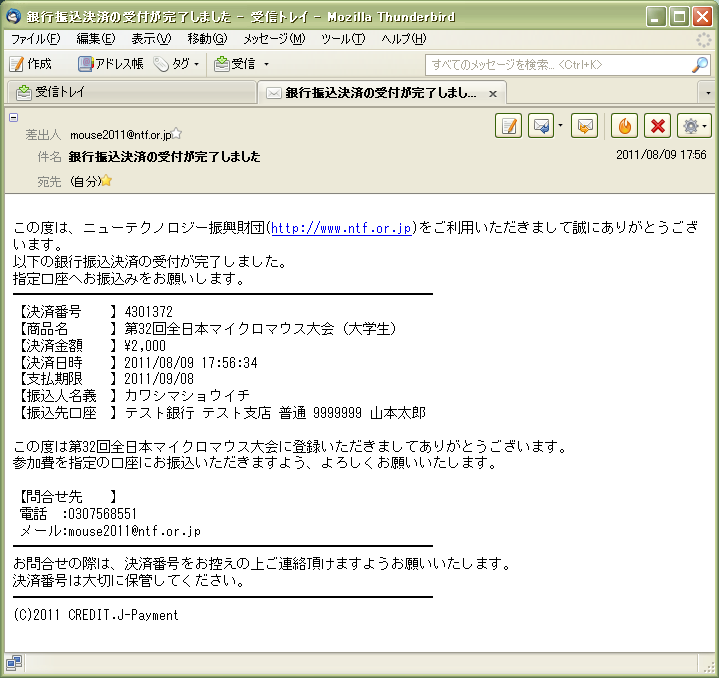Click the online status icon in status bar

click(14, 662)
